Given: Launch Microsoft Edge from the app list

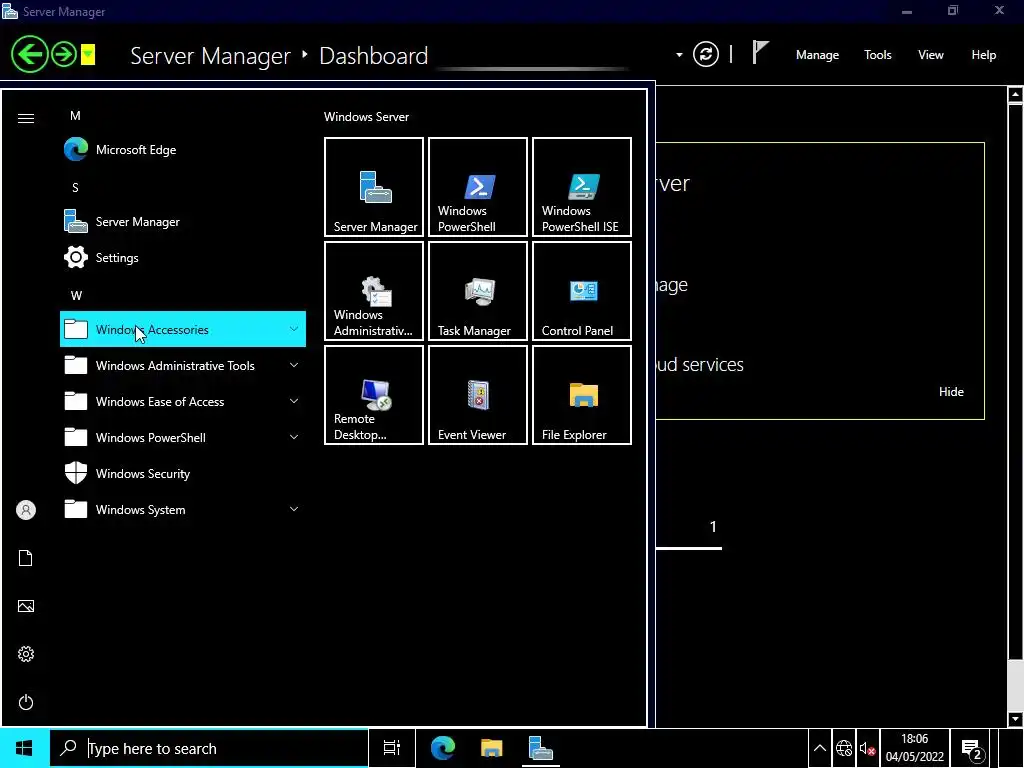Looking at the screenshot, I should point(183,150).
